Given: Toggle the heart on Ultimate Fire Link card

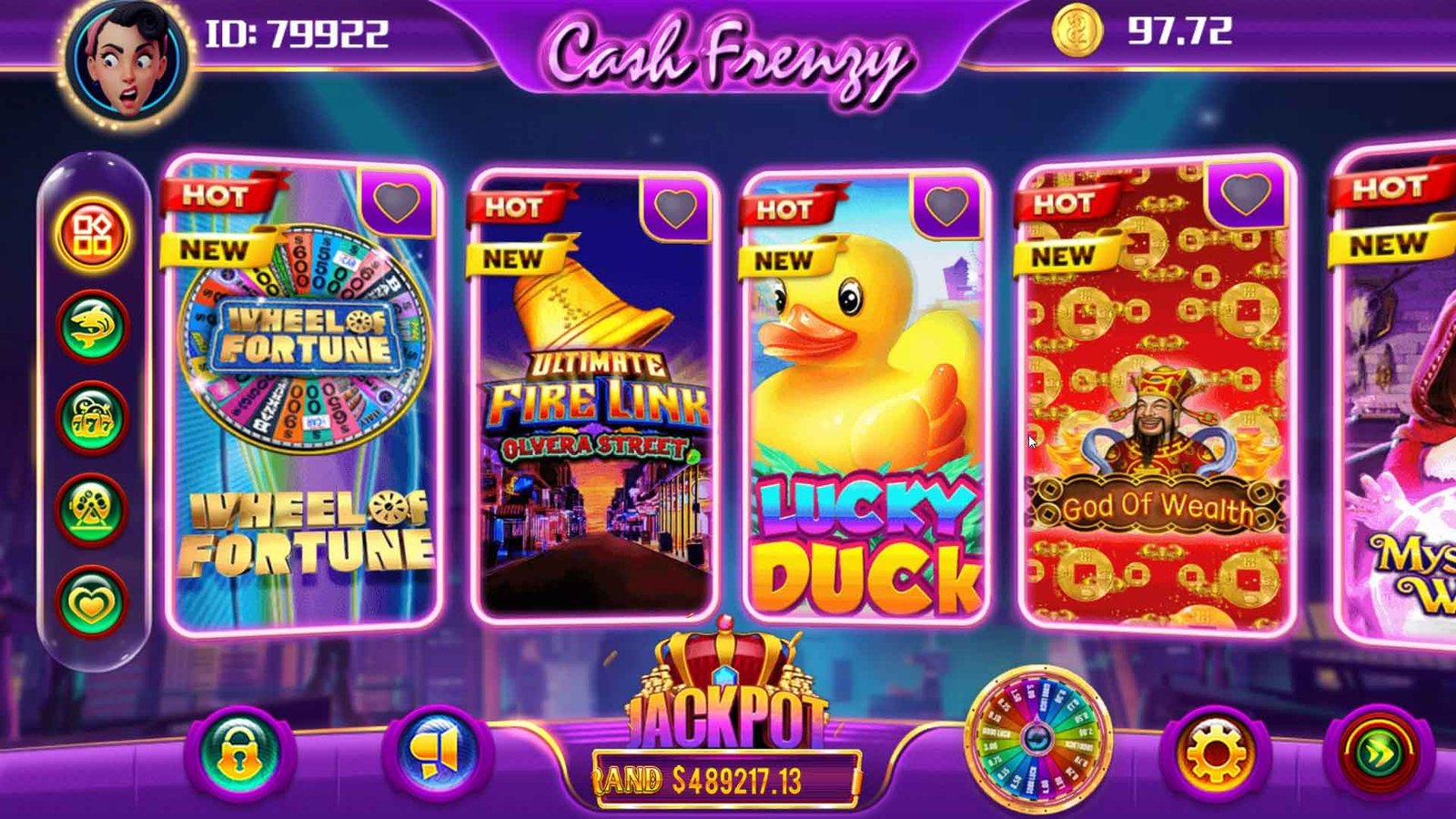Looking at the screenshot, I should 675,208.
